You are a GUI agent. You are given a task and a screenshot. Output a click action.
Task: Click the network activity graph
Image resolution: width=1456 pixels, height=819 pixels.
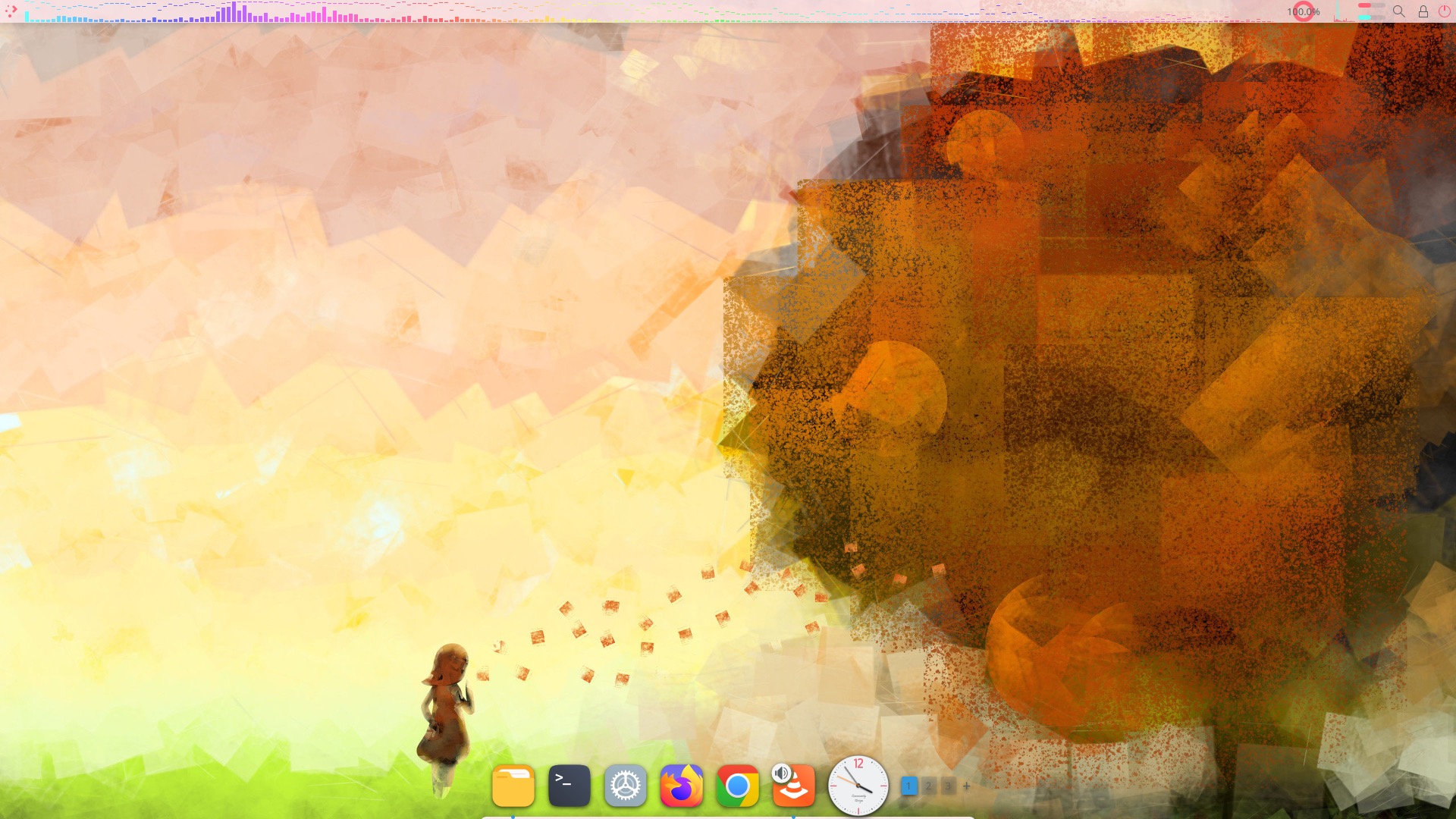click(1341, 12)
